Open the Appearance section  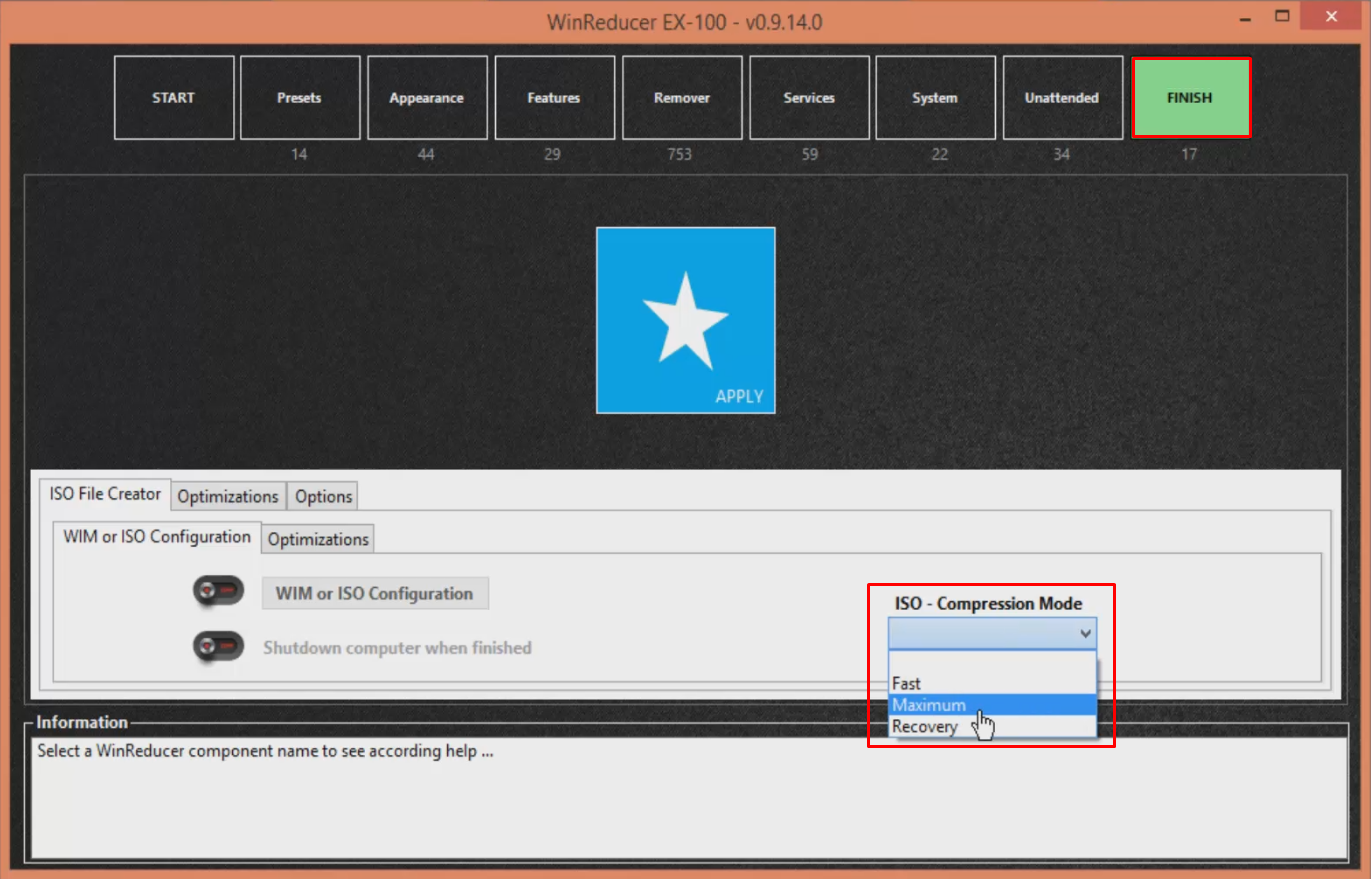tap(427, 98)
